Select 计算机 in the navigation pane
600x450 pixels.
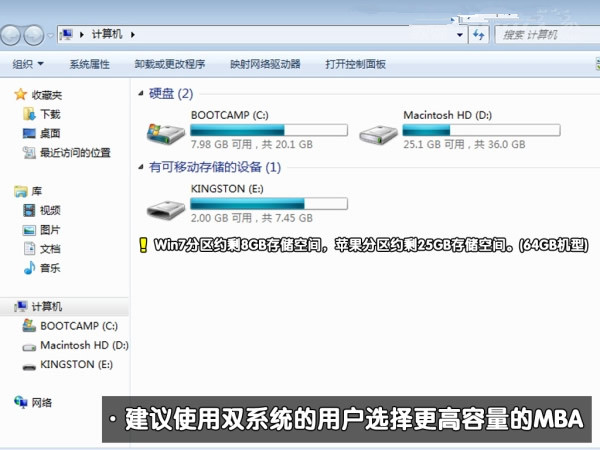click(x=47, y=307)
